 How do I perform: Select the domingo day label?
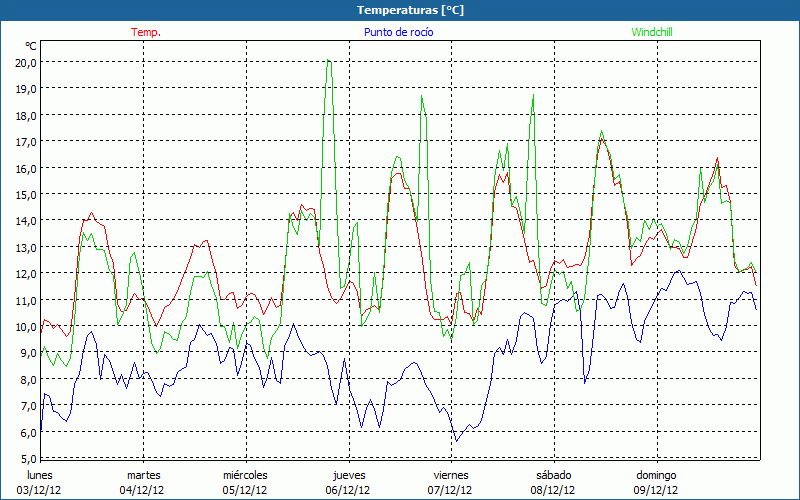pos(656,475)
